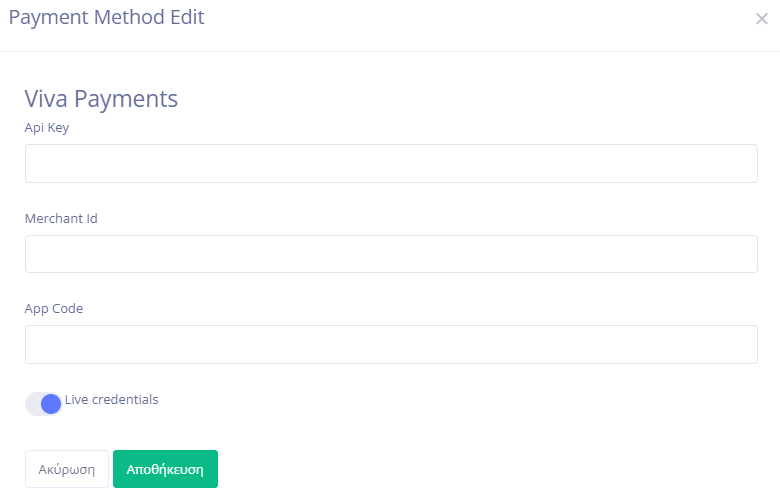Disable live credentials with the blue switch

click(44, 403)
